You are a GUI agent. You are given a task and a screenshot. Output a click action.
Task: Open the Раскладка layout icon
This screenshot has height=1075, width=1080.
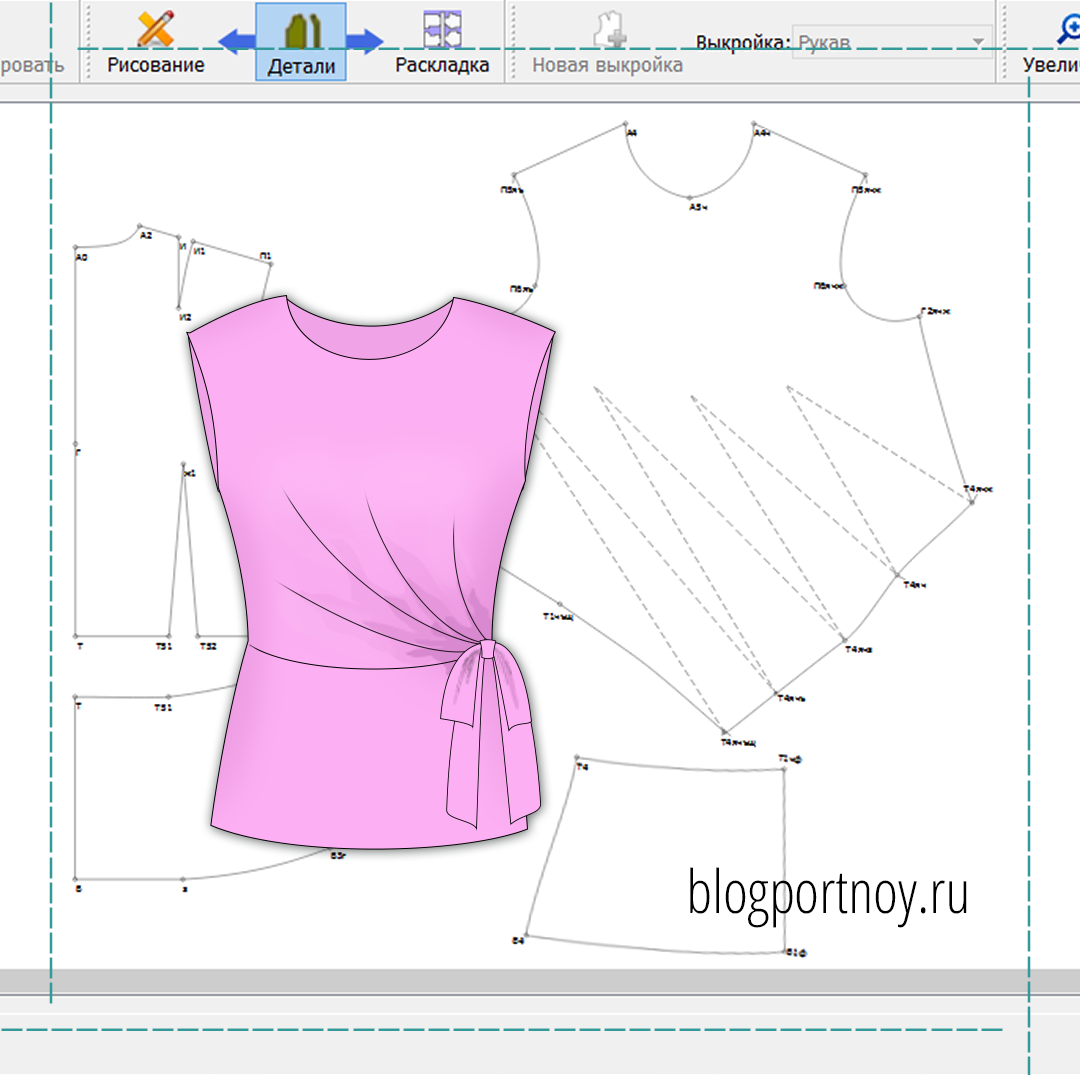(x=442, y=28)
